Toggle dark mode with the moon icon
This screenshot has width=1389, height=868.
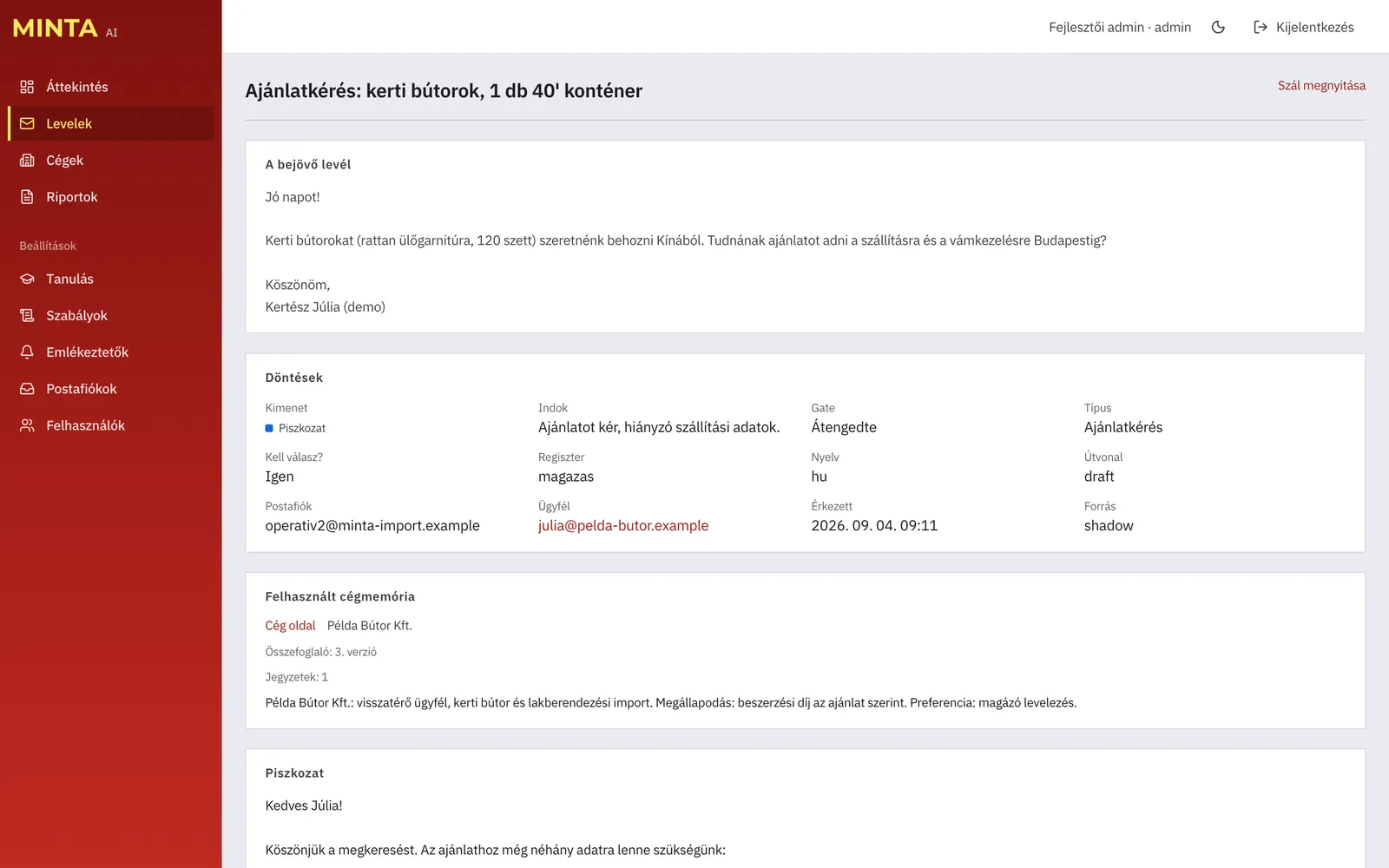point(1218,27)
